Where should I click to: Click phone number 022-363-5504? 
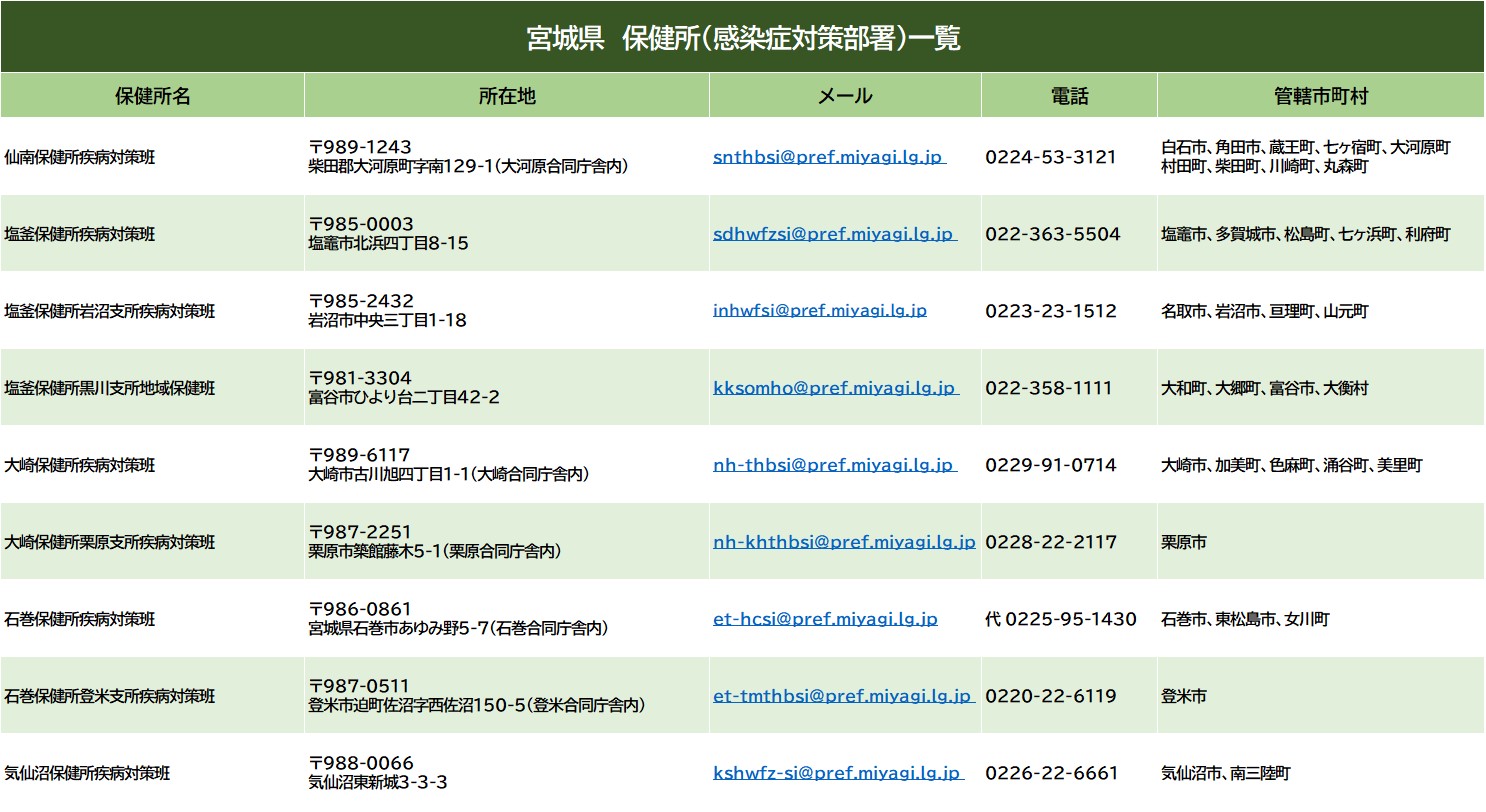[x=1053, y=234]
